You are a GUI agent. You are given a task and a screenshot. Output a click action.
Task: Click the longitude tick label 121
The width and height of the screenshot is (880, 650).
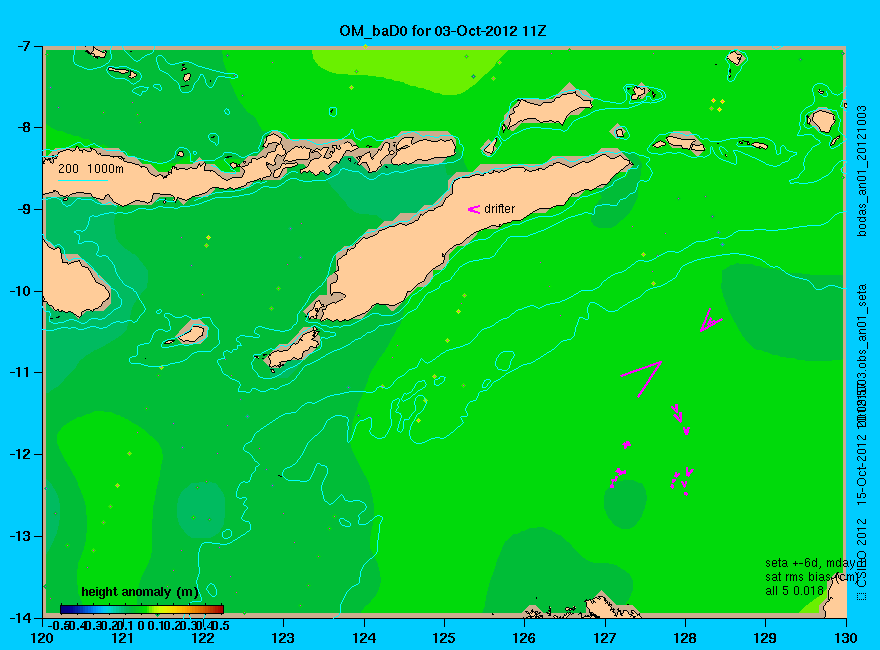point(123,638)
